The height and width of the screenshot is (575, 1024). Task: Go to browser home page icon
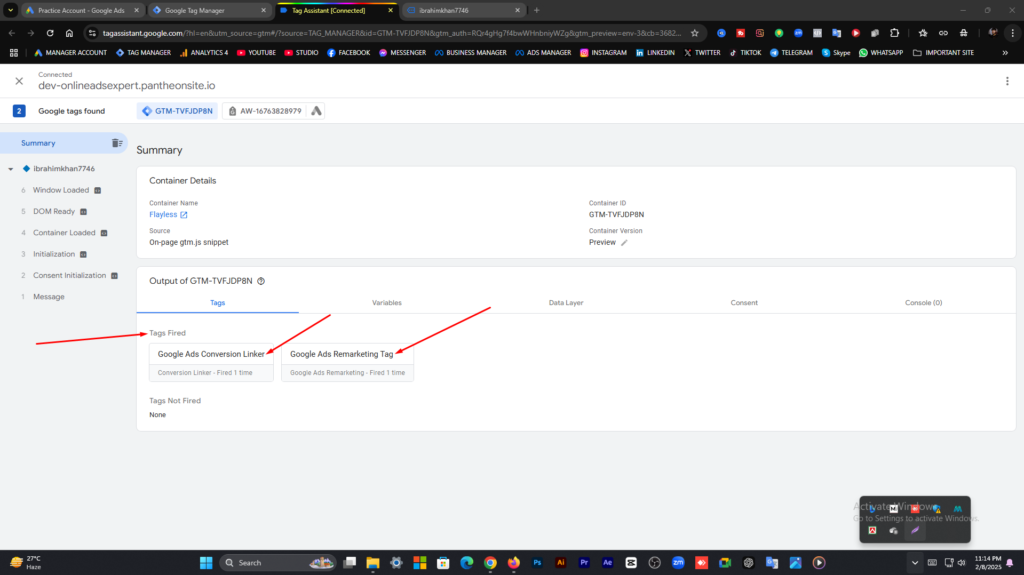pos(69,33)
